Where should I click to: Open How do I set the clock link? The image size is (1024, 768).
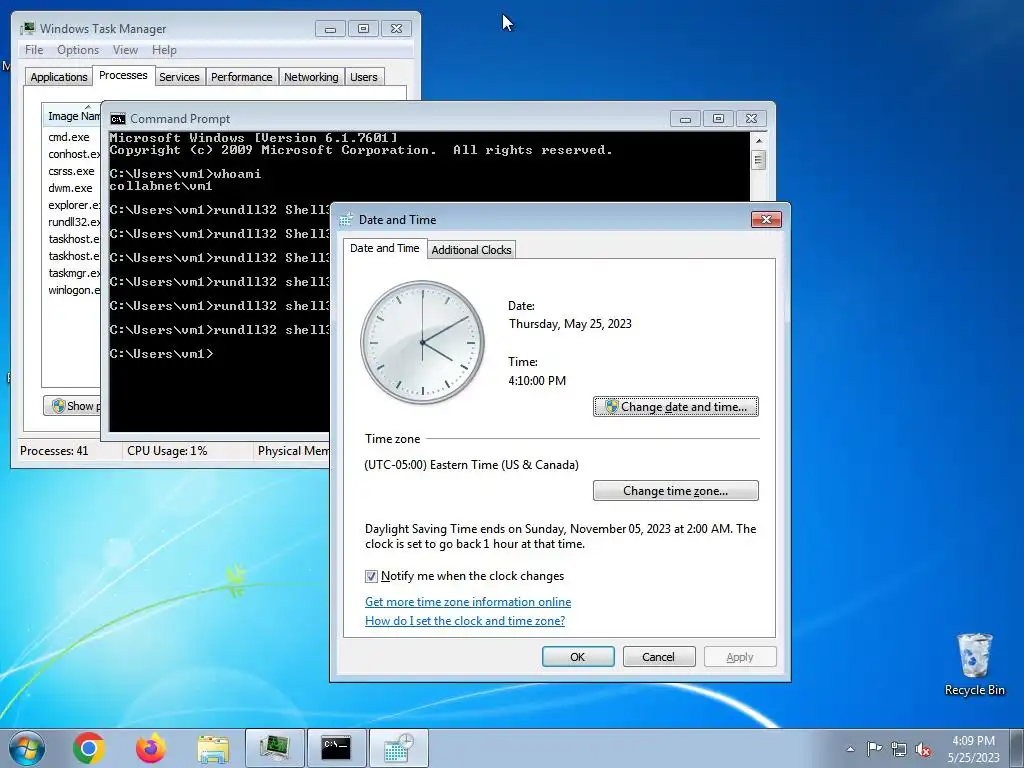coord(465,620)
